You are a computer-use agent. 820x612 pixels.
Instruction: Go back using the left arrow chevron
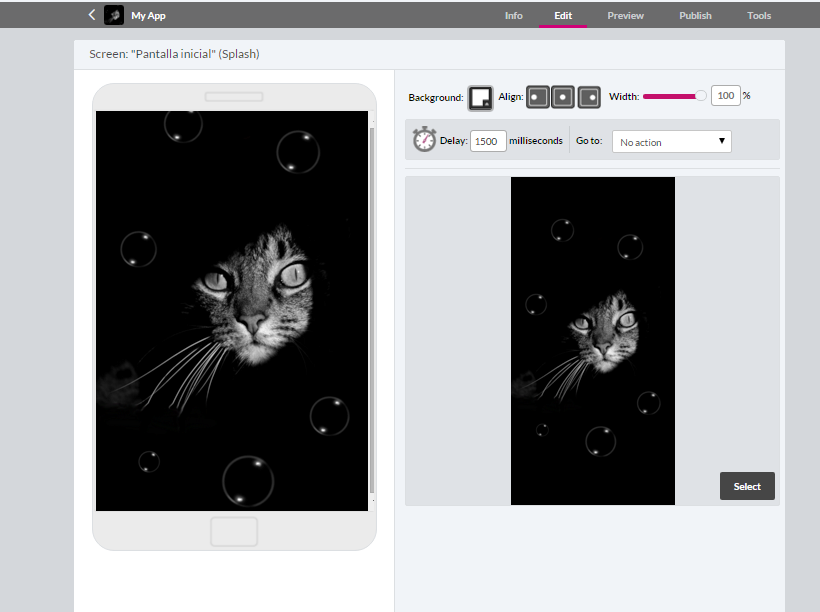coord(92,15)
